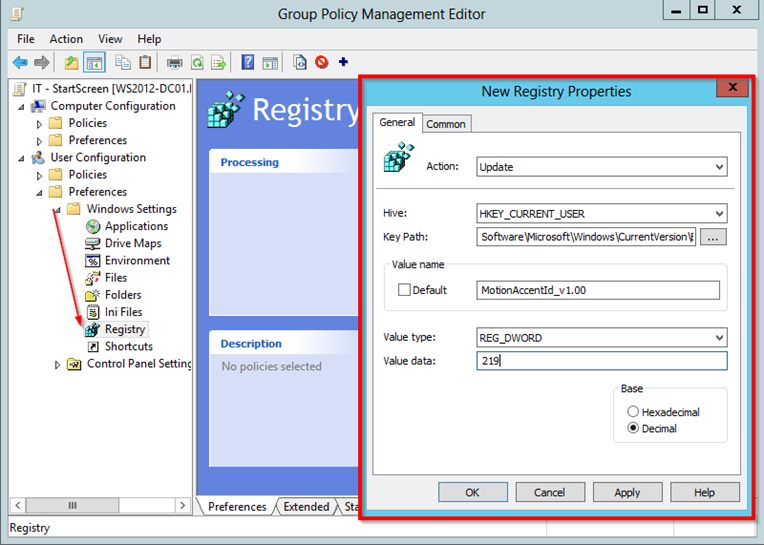This screenshot has height=545, width=764.
Task: Click the gray Forward arrow toolbar icon
Action: pos(42,62)
